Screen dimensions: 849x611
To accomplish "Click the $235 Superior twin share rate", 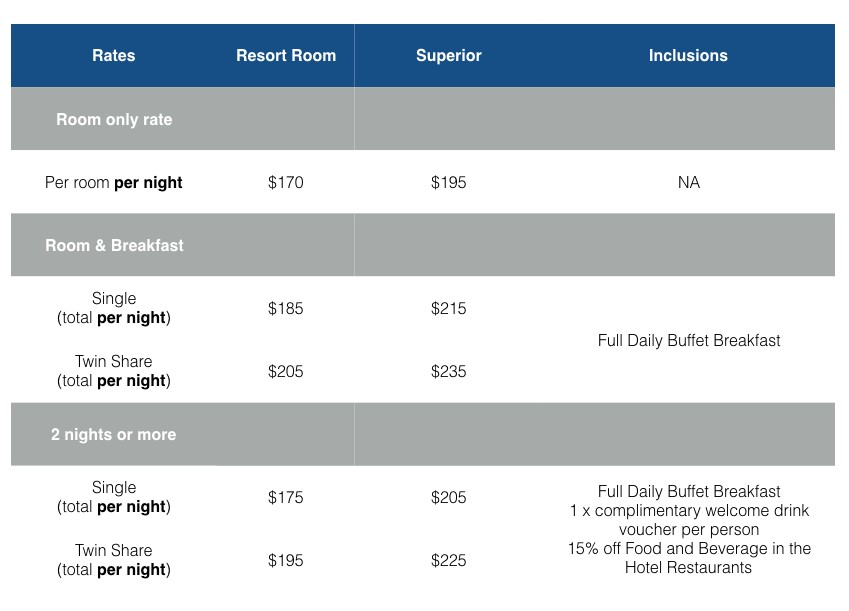I will tap(448, 372).
